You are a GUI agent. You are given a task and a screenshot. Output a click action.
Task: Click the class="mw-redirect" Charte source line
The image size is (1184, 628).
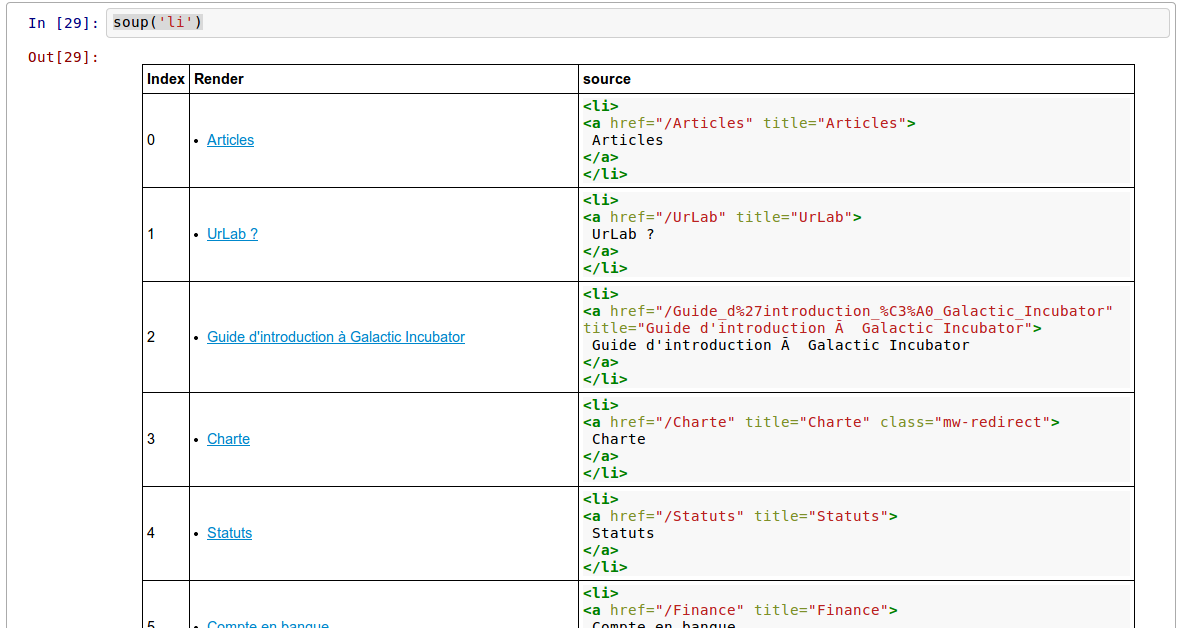click(822, 423)
